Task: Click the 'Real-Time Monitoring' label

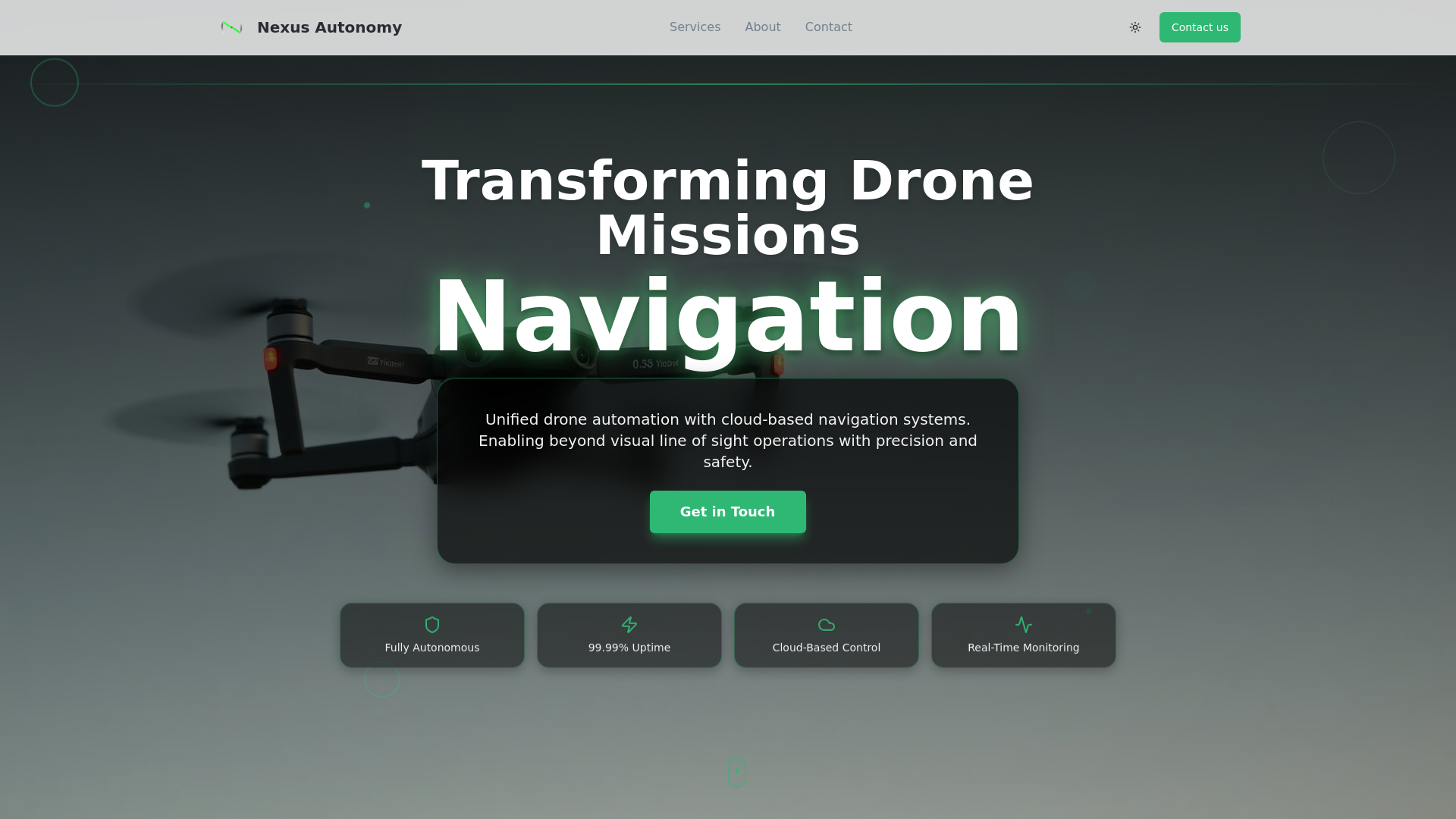Action: pos(1024,648)
